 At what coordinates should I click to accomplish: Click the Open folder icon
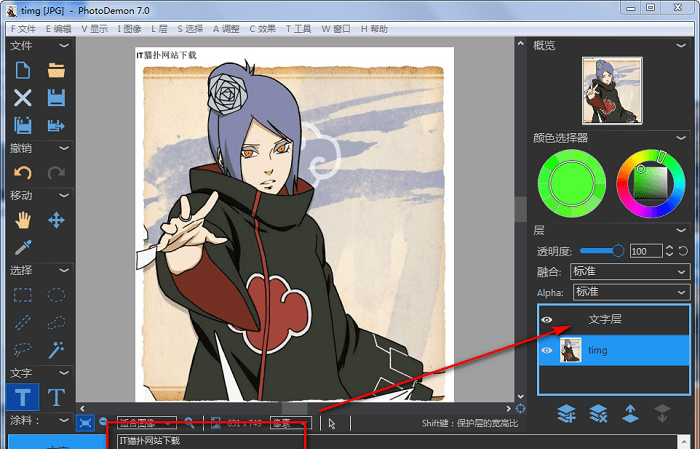tap(56, 71)
